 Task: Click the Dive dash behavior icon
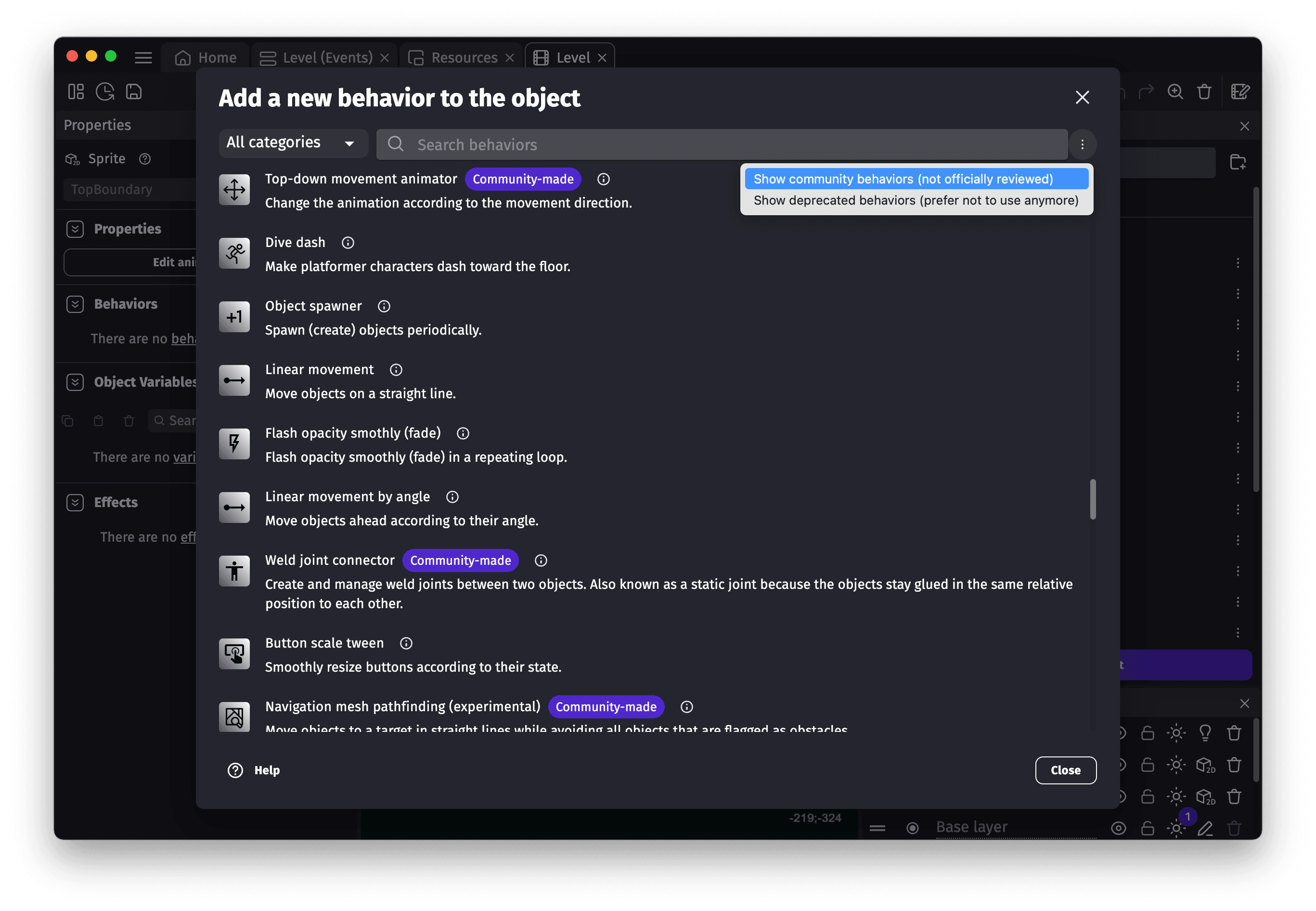234,253
